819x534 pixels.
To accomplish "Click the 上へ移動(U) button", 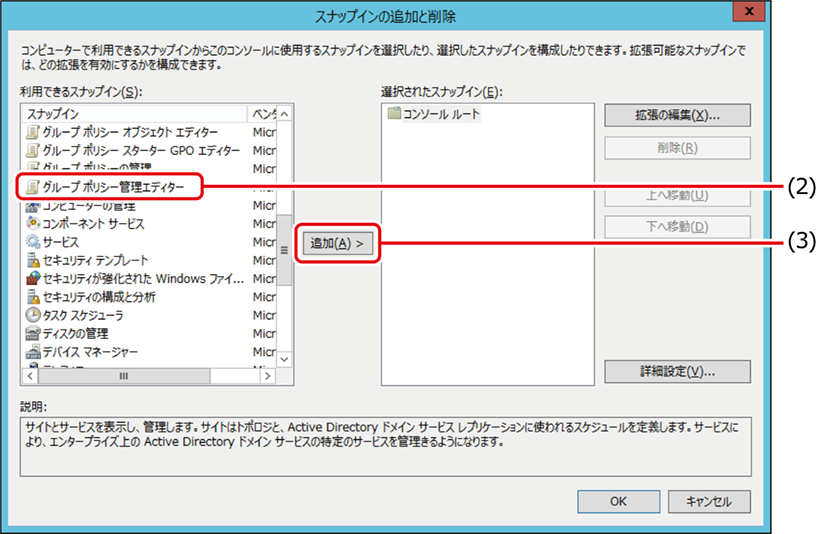I will tap(677, 196).
